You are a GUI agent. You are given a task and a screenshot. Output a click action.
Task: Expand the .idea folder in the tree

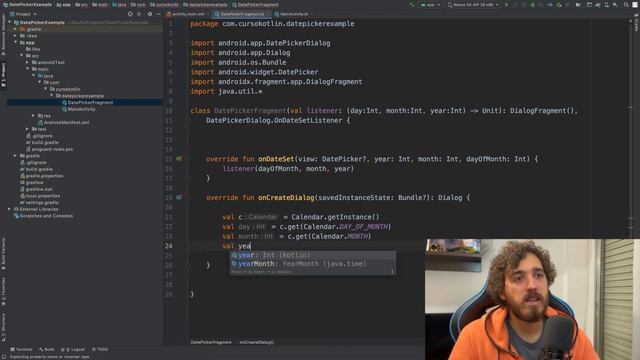coord(16,36)
